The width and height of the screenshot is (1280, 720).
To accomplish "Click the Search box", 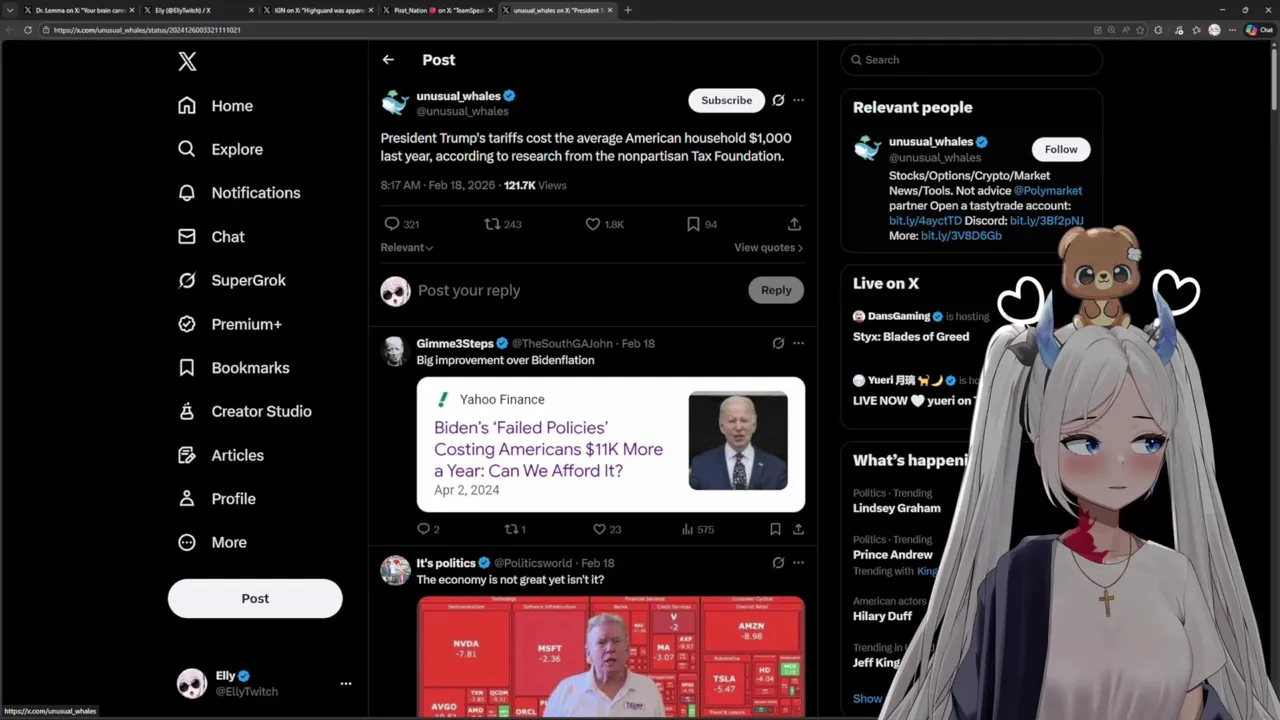I will 971,60.
